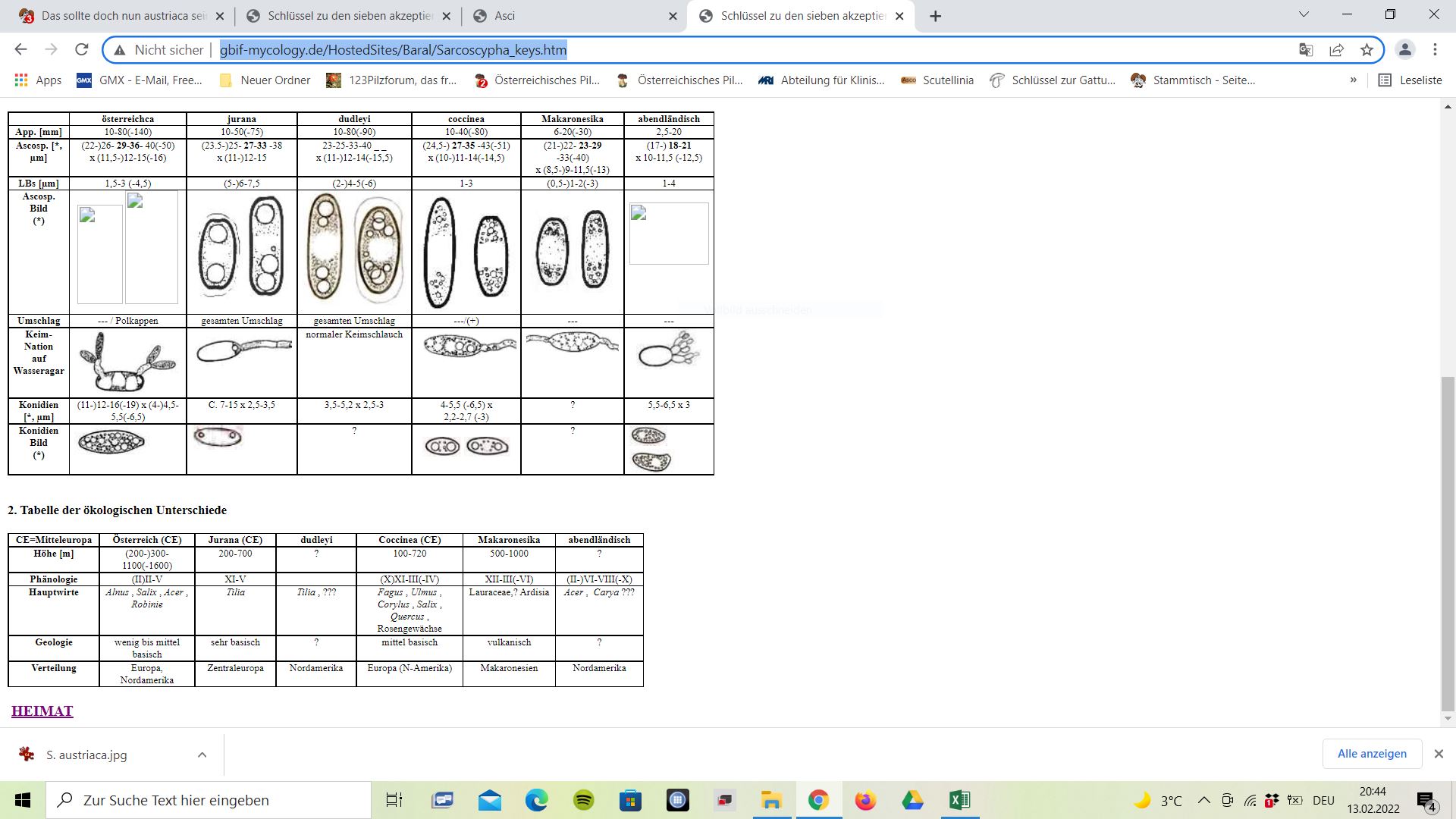Switch to 'Das sollte doch nun austriaca' tab

tap(121, 16)
